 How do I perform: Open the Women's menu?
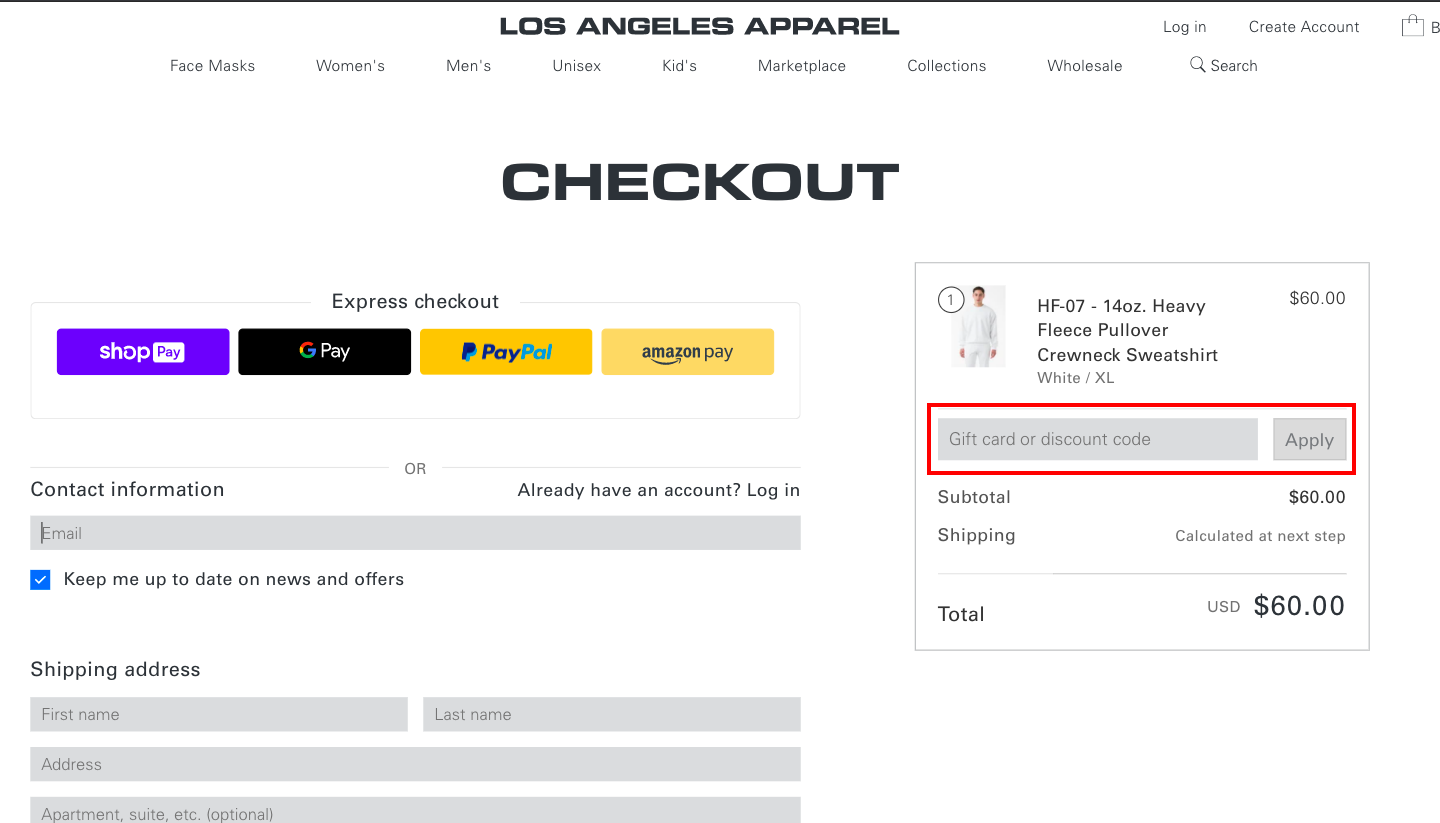[350, 66]
